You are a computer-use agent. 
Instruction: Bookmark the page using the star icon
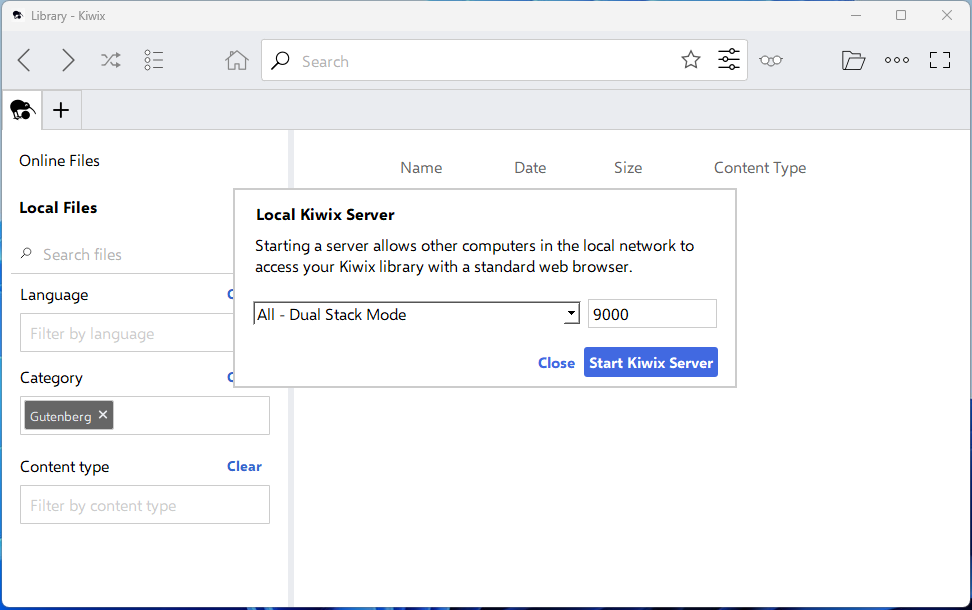point(691,60)
